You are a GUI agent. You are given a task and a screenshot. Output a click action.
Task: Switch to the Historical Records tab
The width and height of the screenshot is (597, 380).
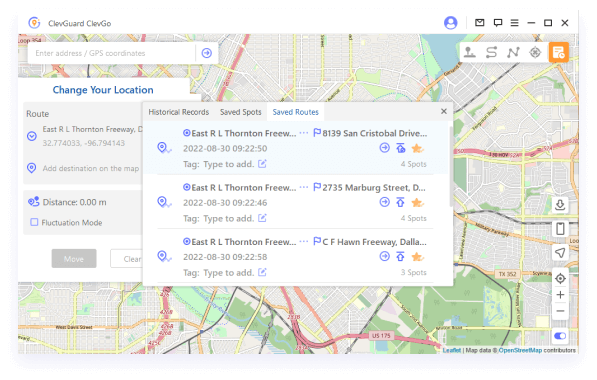[179, 112]
